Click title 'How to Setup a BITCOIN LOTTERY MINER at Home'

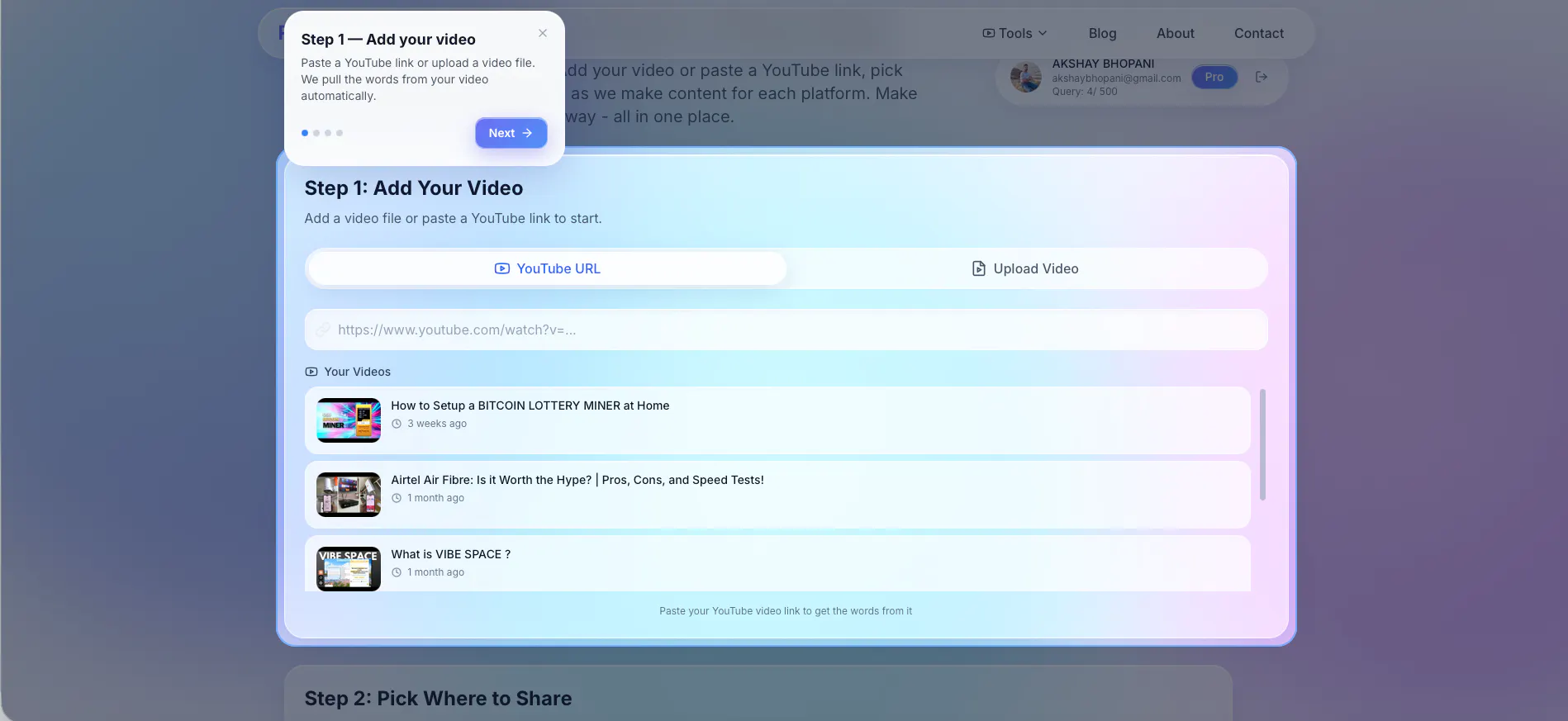pos(530,406)
